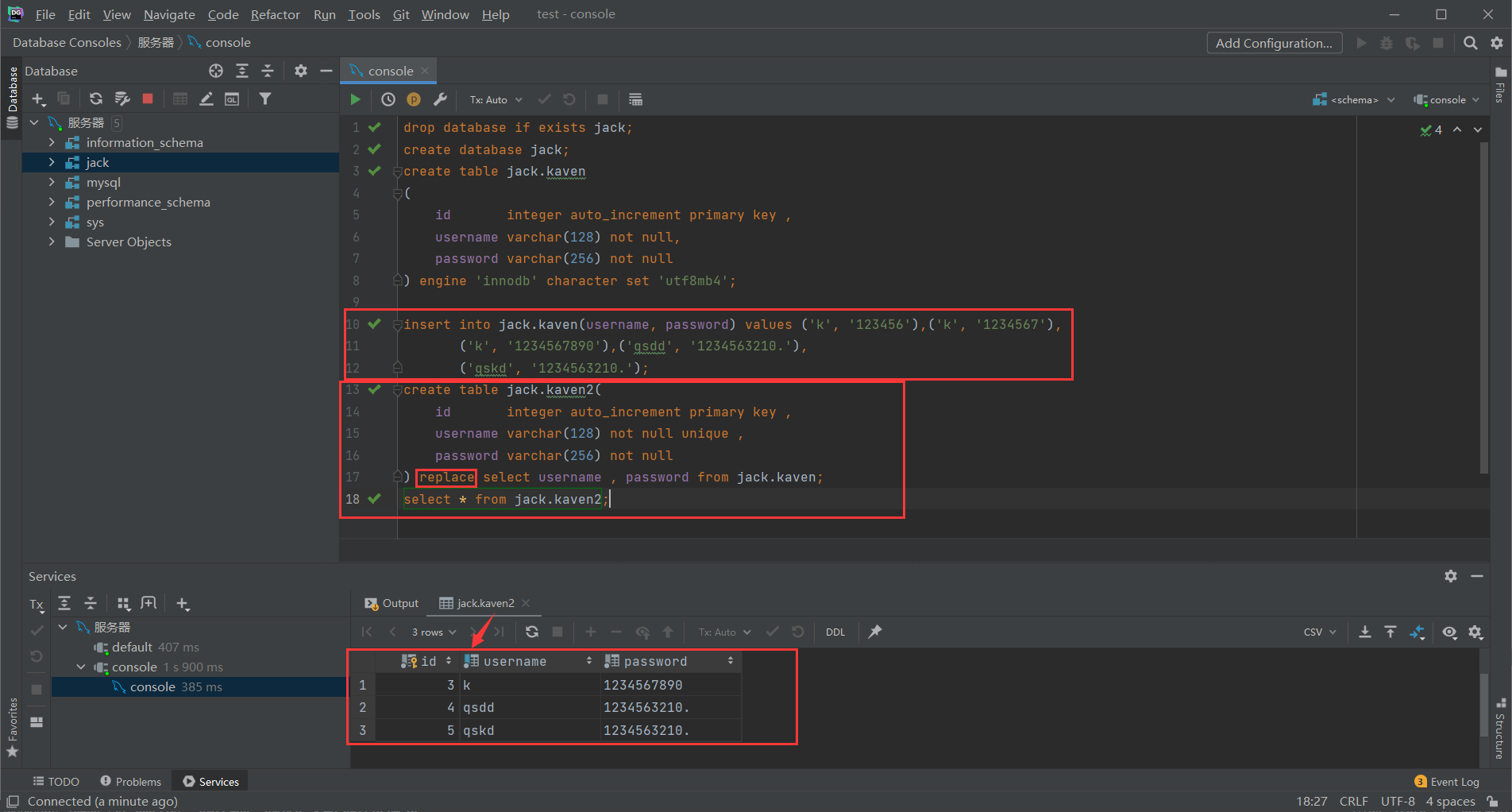The height and width of the screenshot is (812, 1512).
Task: Collapse all nodes in the Database panel header
Action: (x=268, y=71)
